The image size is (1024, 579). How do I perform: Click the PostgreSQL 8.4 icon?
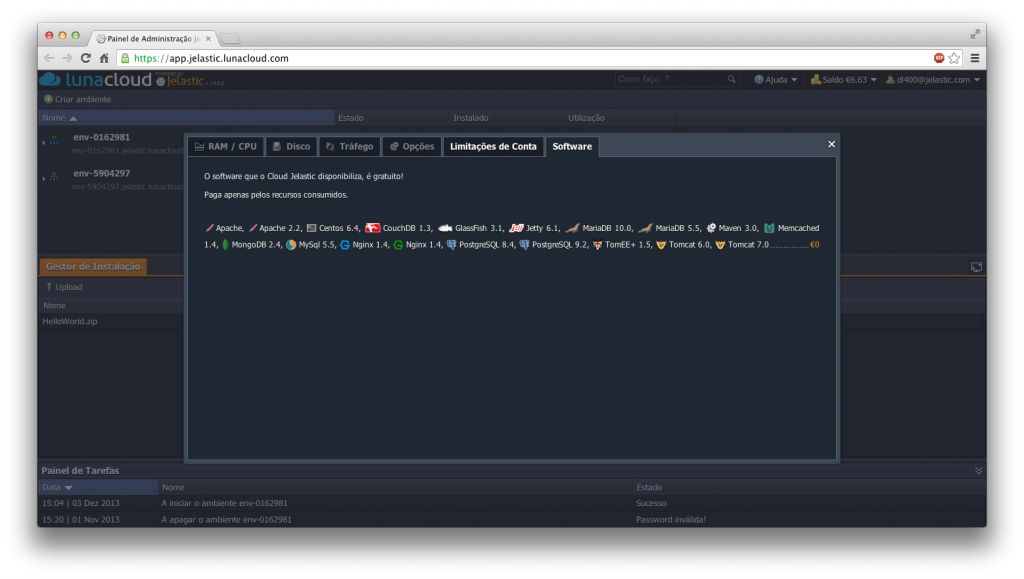point(451,245)
